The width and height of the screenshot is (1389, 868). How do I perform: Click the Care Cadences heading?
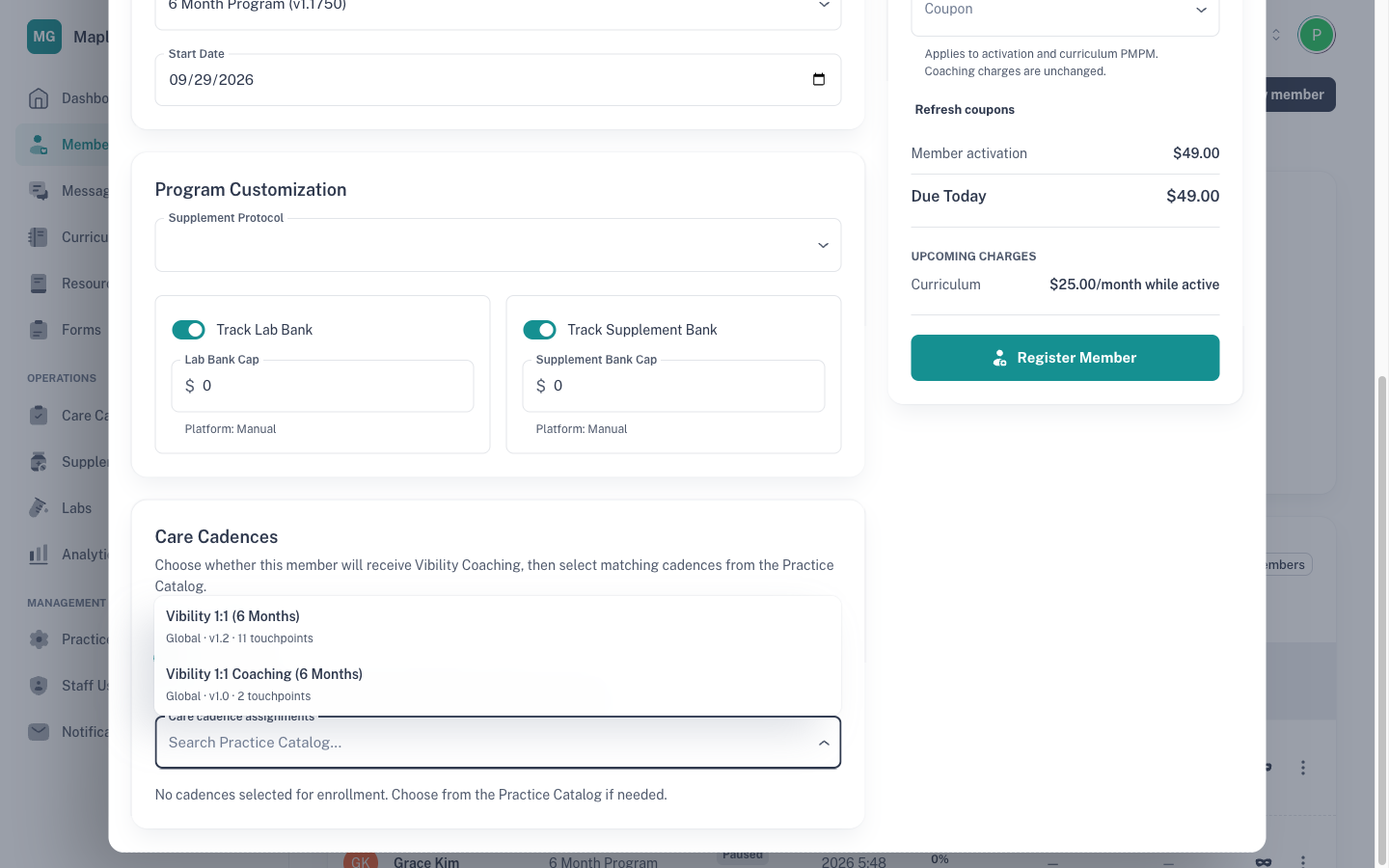[x=217, y=537]
